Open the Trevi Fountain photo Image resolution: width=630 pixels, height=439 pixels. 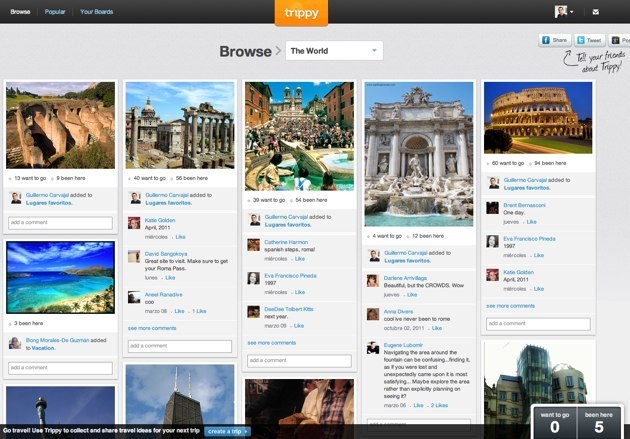pos(419,154)
